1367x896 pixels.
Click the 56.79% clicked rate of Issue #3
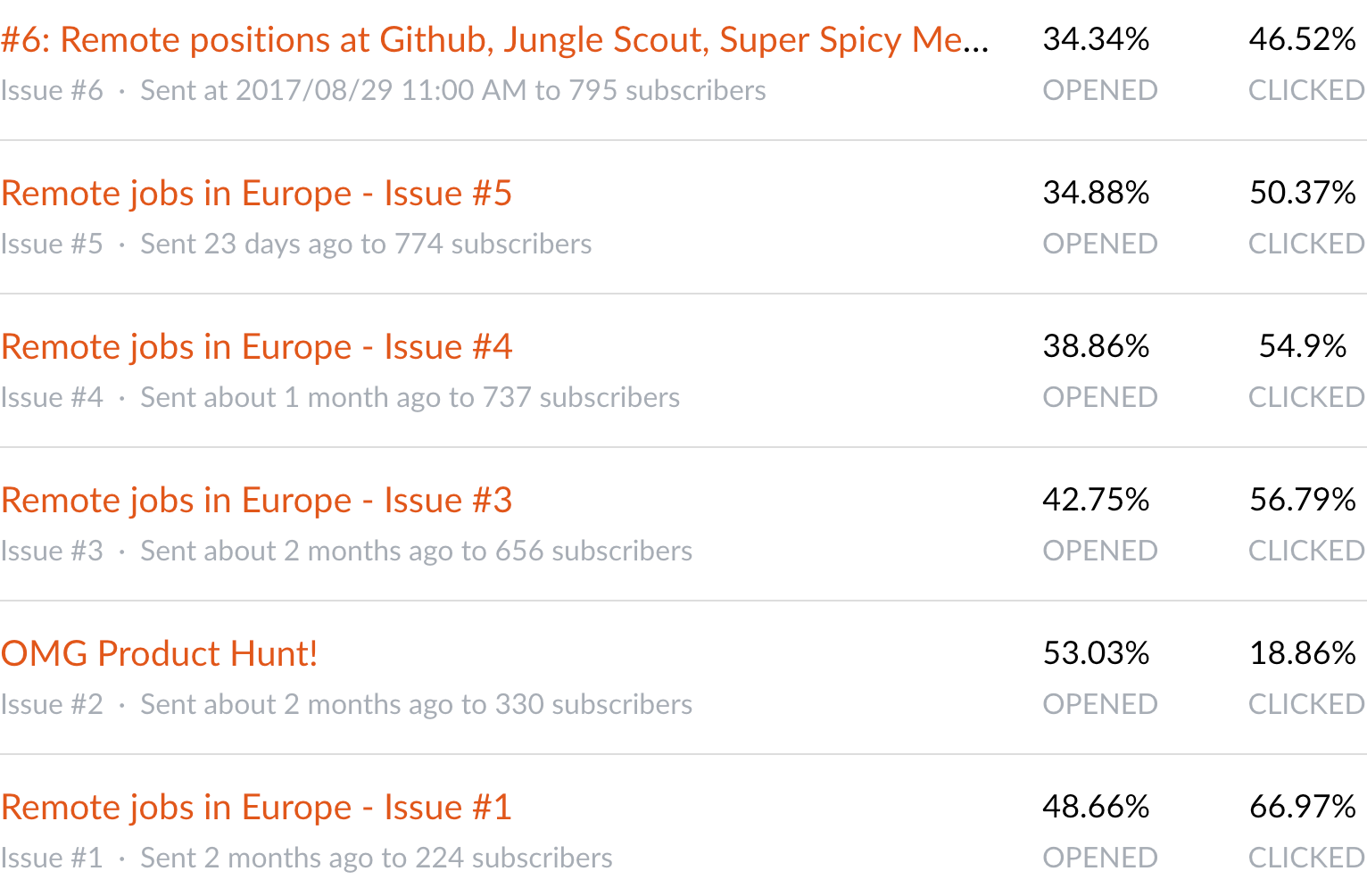coord(1303,500)
